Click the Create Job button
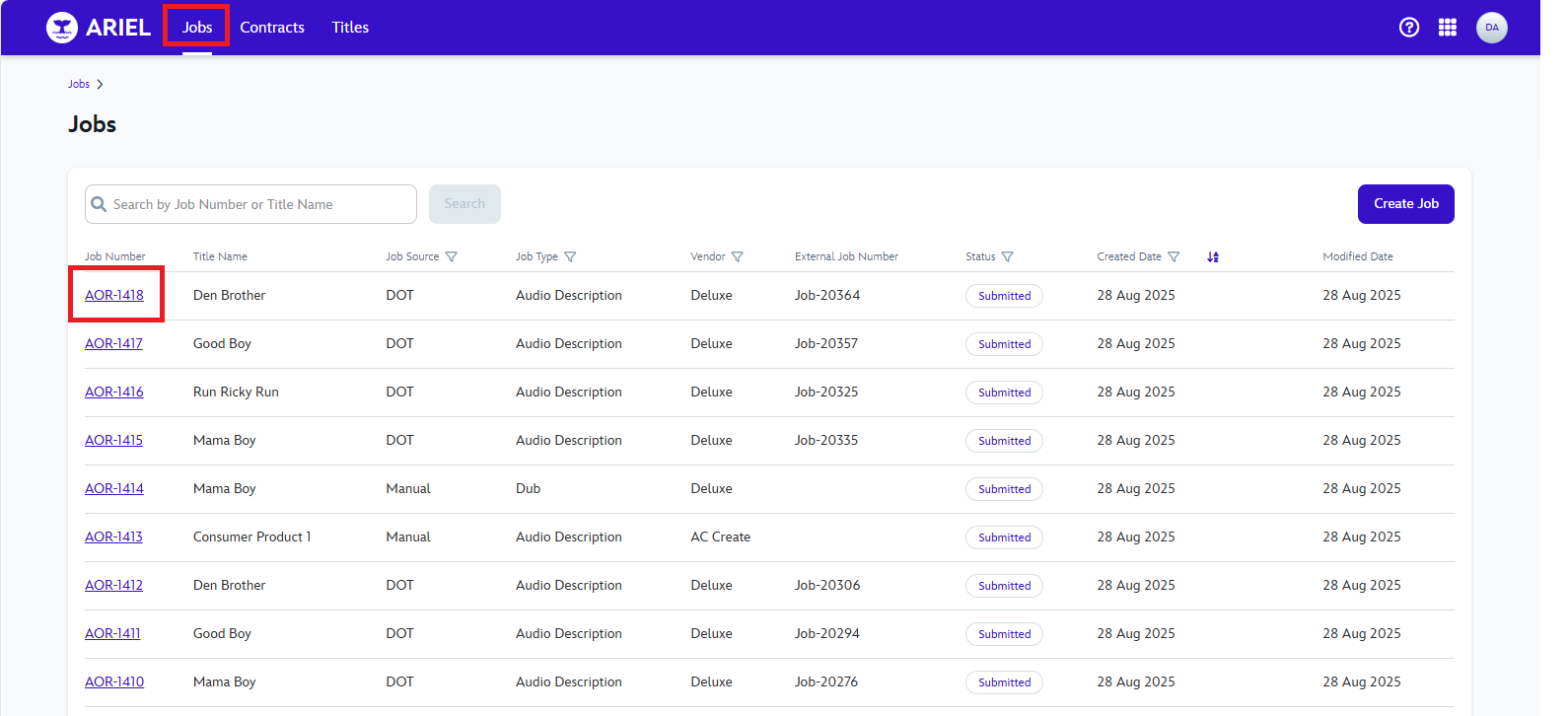 [x=1405, y=204]
